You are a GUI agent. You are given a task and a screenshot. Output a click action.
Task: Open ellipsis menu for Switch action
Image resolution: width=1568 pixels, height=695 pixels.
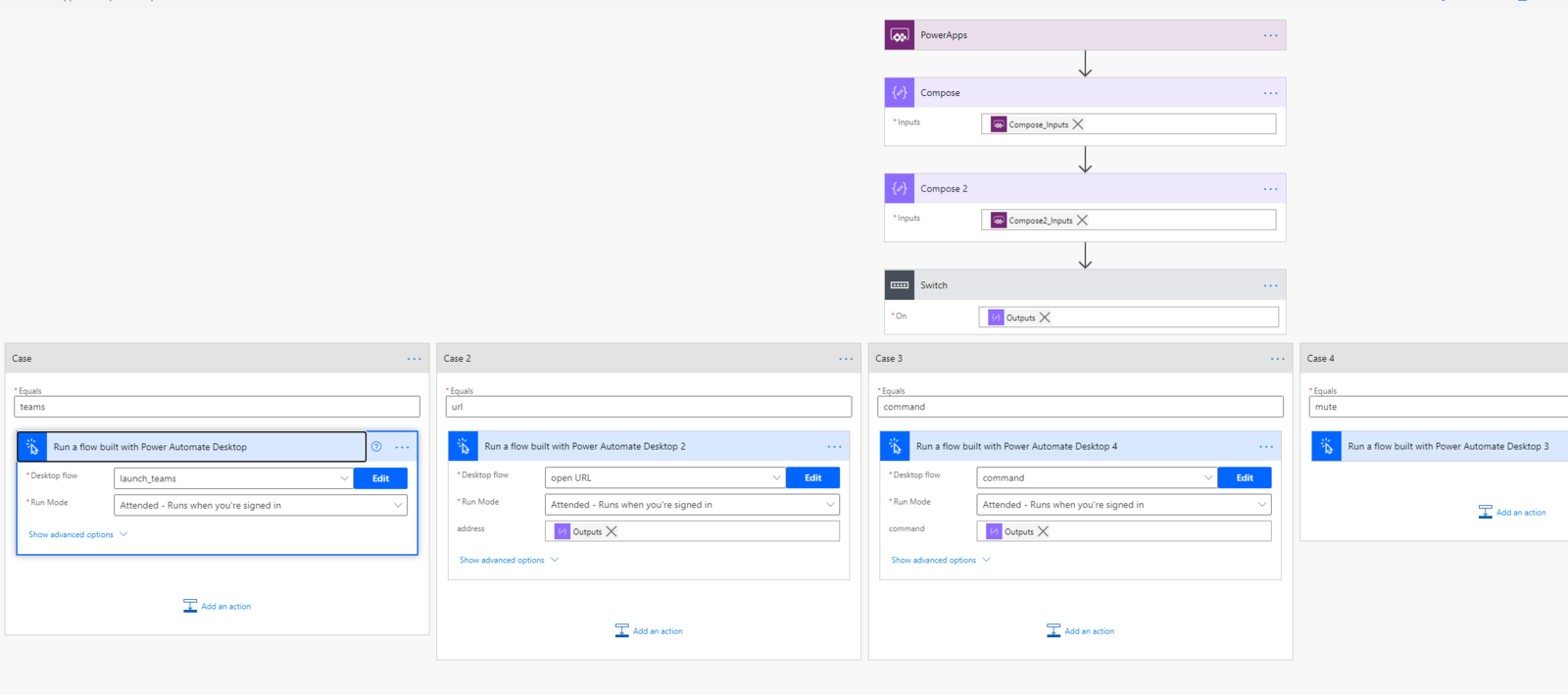coord(1270,285)
